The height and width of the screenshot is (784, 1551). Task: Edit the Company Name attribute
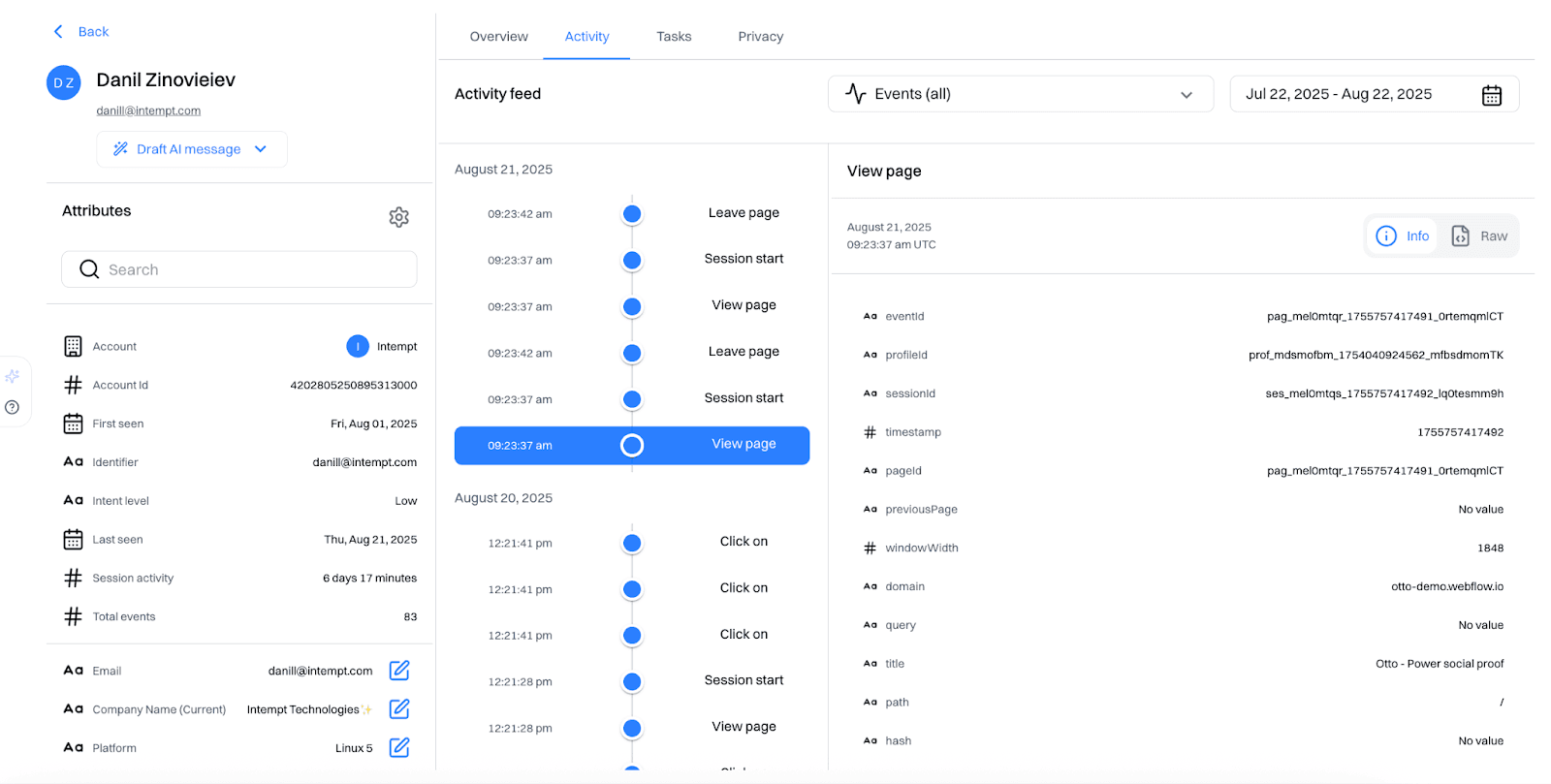(x=399, y=709)
